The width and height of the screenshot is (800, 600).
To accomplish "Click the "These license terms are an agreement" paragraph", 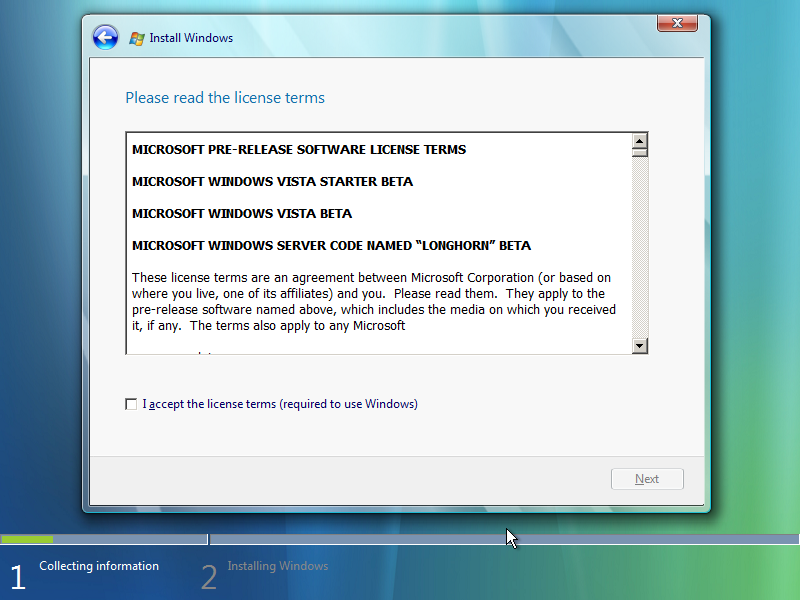I will coord(374,302).
